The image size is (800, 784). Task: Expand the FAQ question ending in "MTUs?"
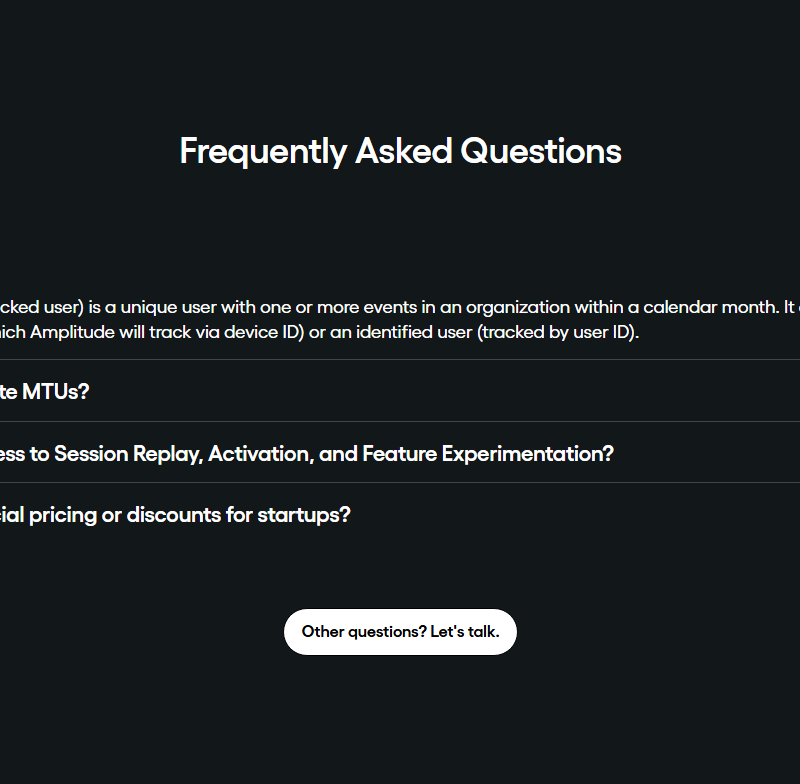coord(45,392)
